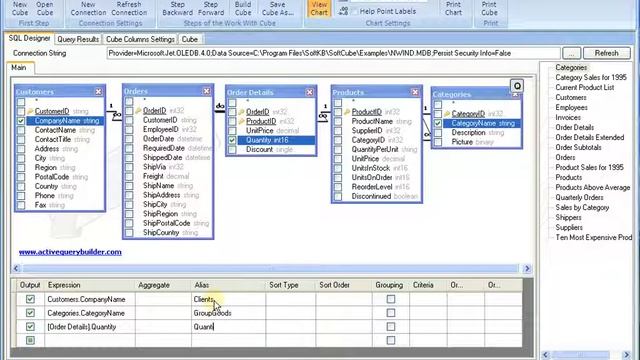Close the Orders table window in the diagram
The width and height of the screenshot is (640, 360).
(x=207, y=91)
